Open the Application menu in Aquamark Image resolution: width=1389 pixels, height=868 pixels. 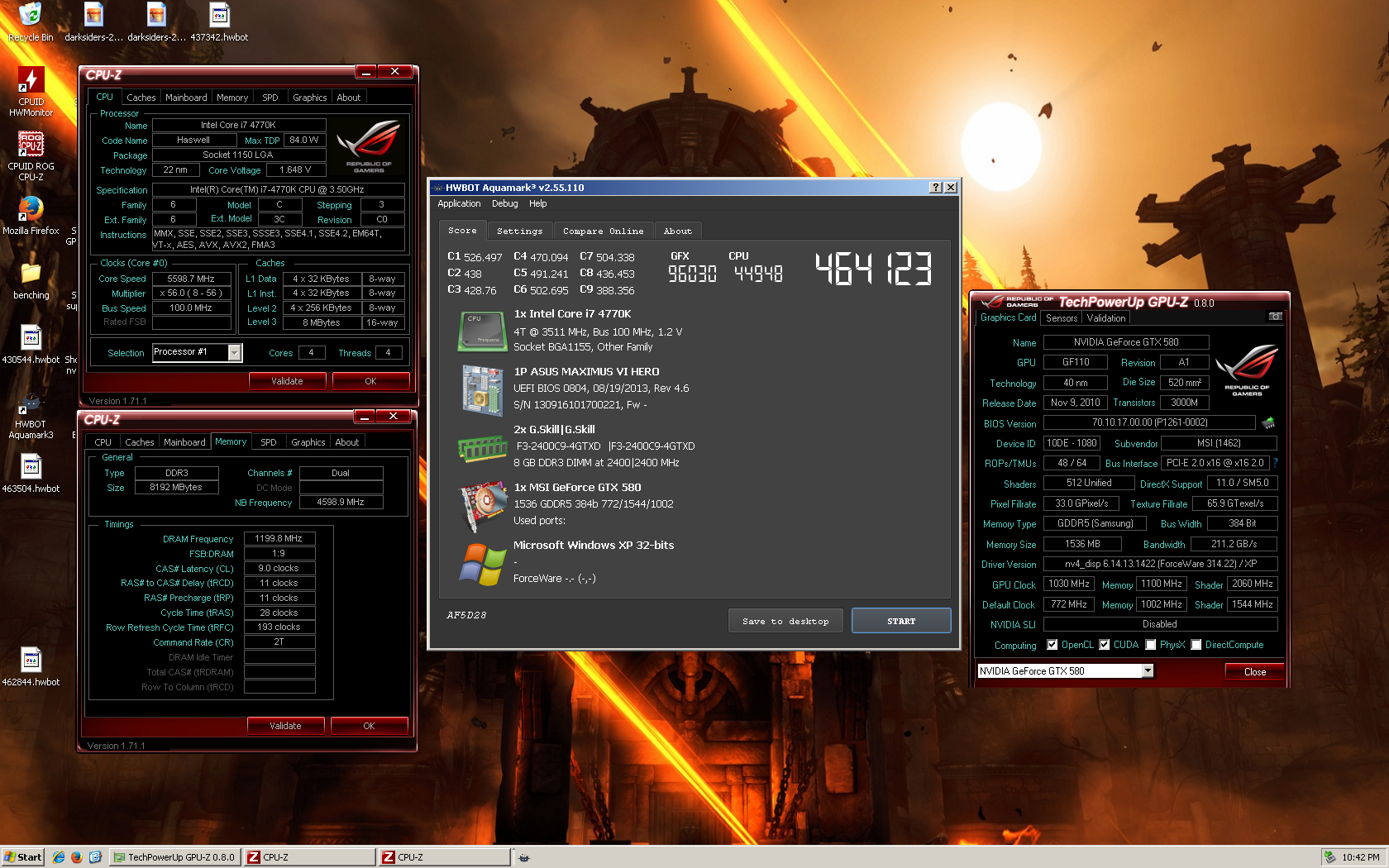click(459, 203)
